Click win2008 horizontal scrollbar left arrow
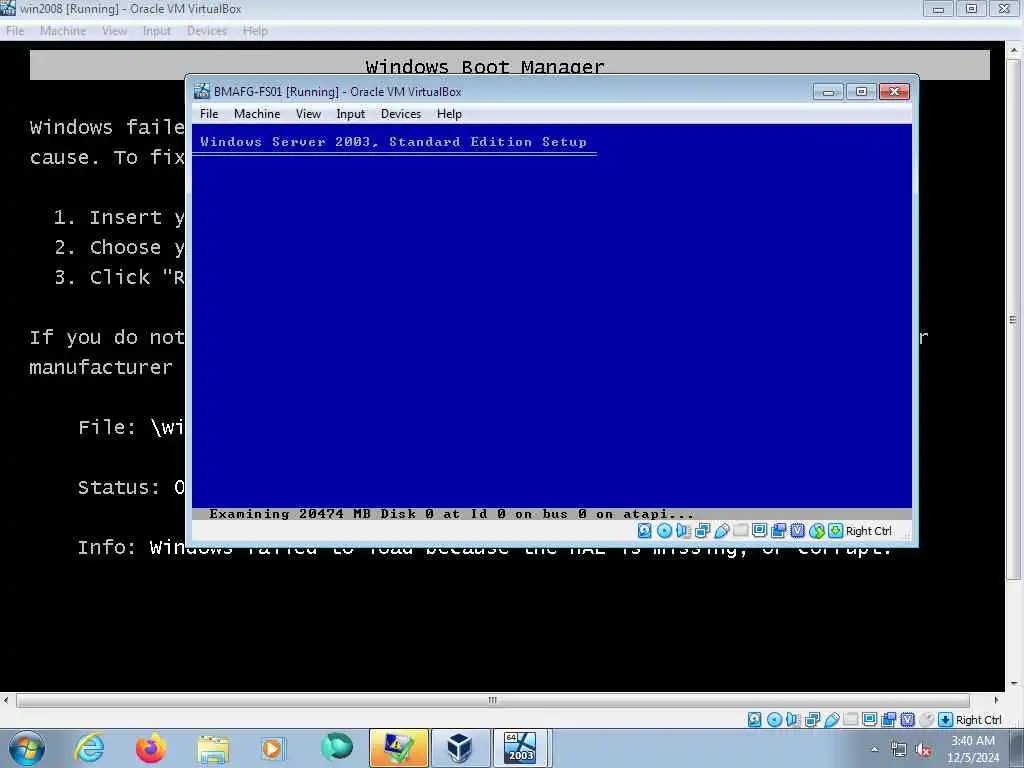This screenshot has width=1024, height=768. 6,700
